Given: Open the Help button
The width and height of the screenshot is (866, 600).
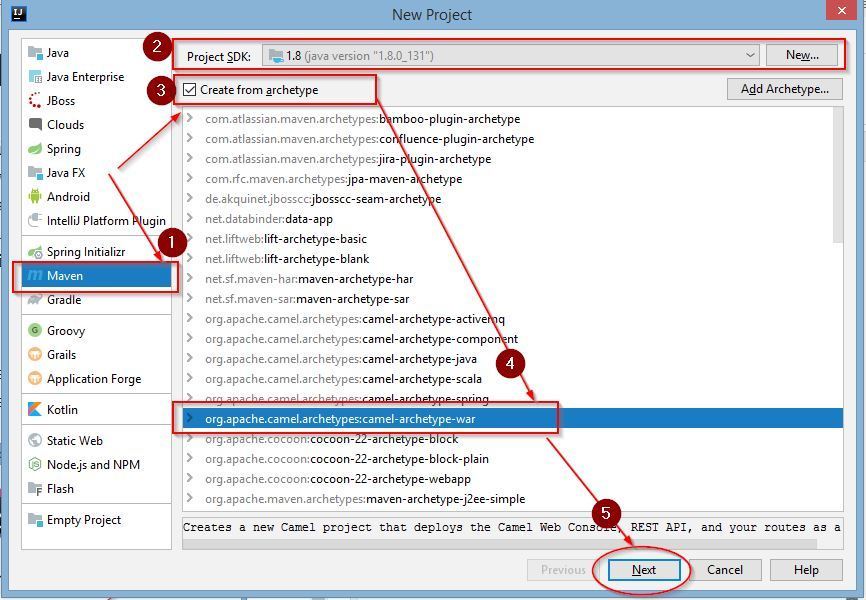Looking at the screenshot, I should (x=806, y=570).
